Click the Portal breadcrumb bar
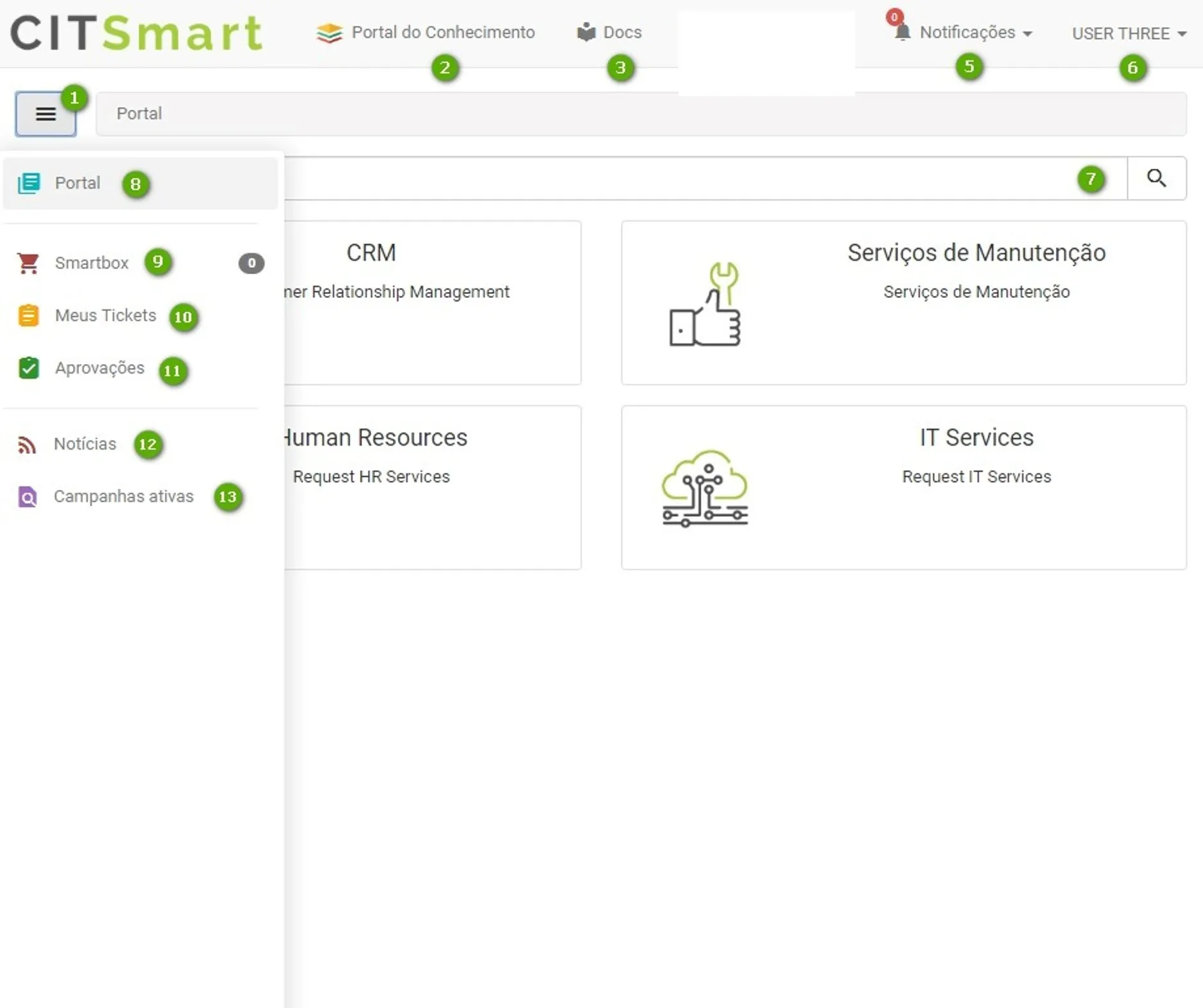The width and height of the screenshot is (1203, 1008). click(641, 114)
